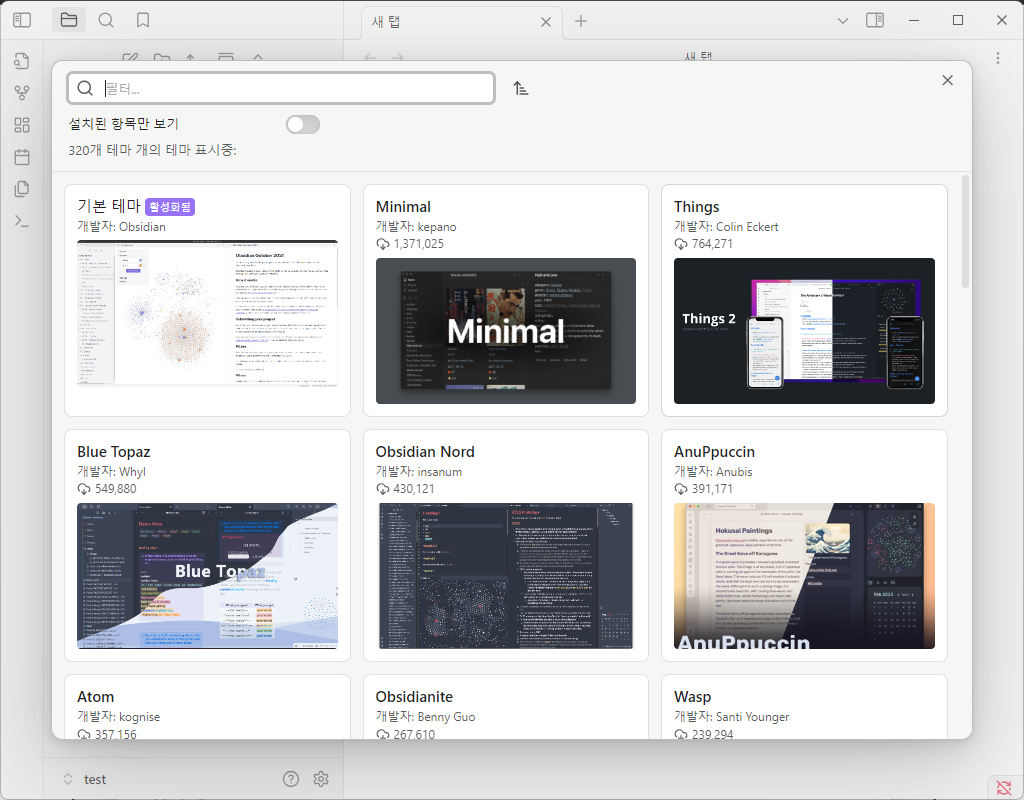
Task: Add a new tab with plus icon
Action: pos(581,22)
